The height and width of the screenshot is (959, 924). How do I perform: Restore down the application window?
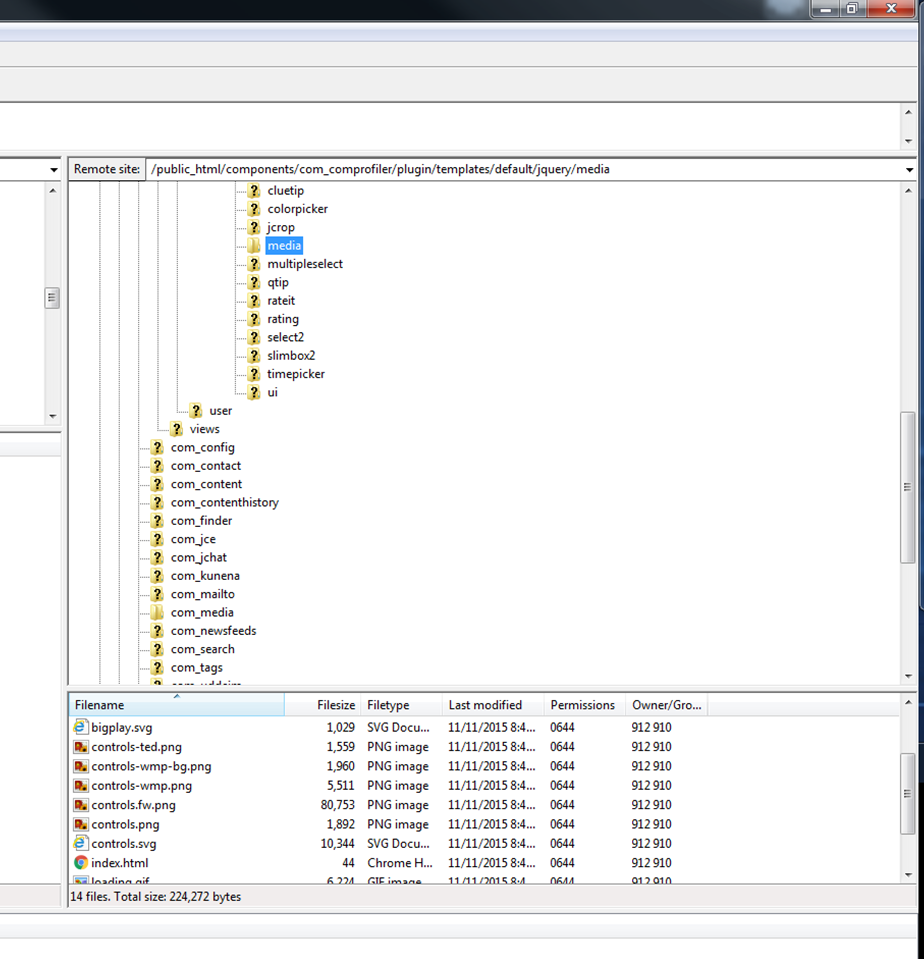tap(852, 9)
